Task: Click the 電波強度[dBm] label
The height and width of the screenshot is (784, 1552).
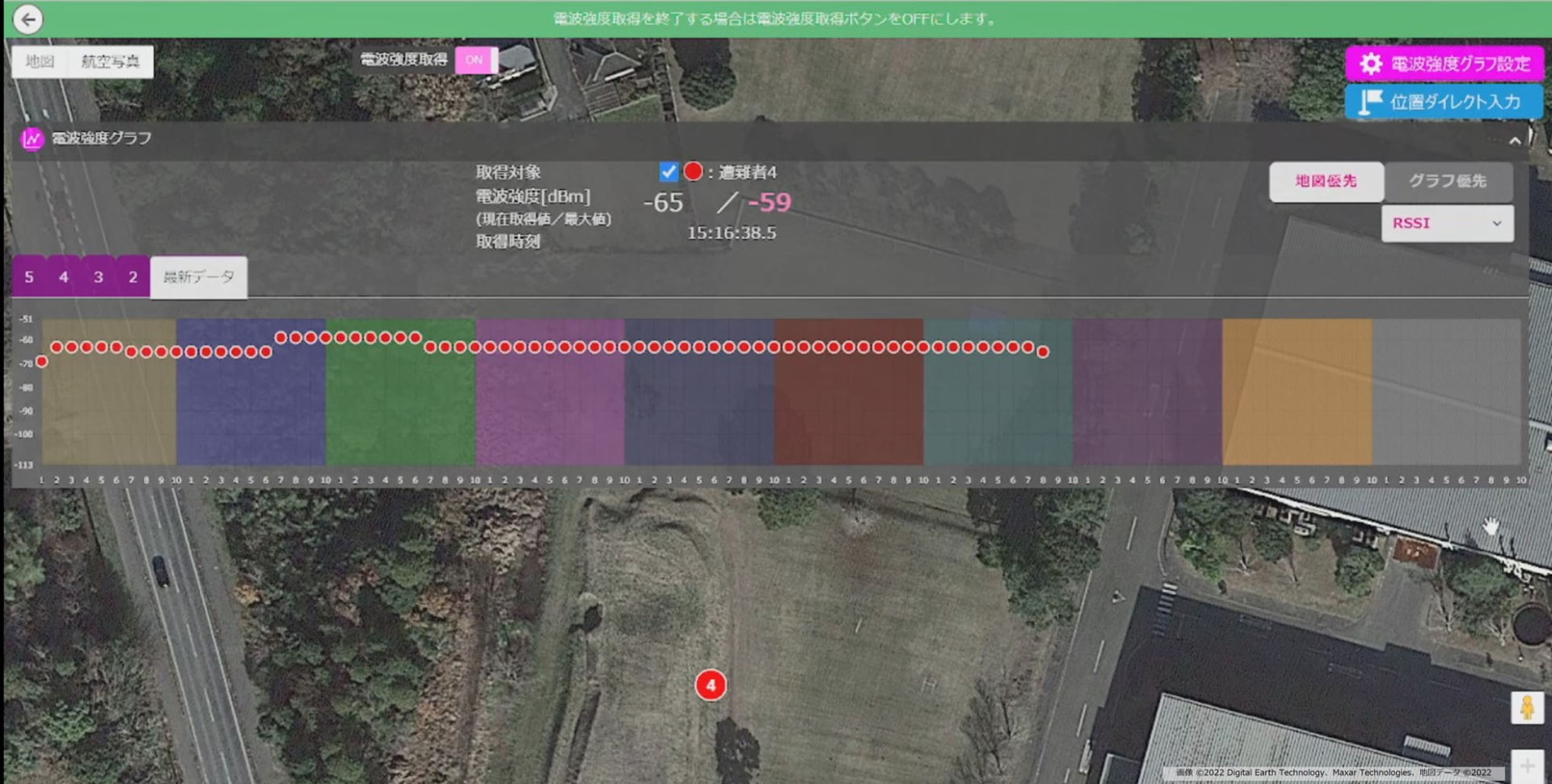Action: point(533,196)
